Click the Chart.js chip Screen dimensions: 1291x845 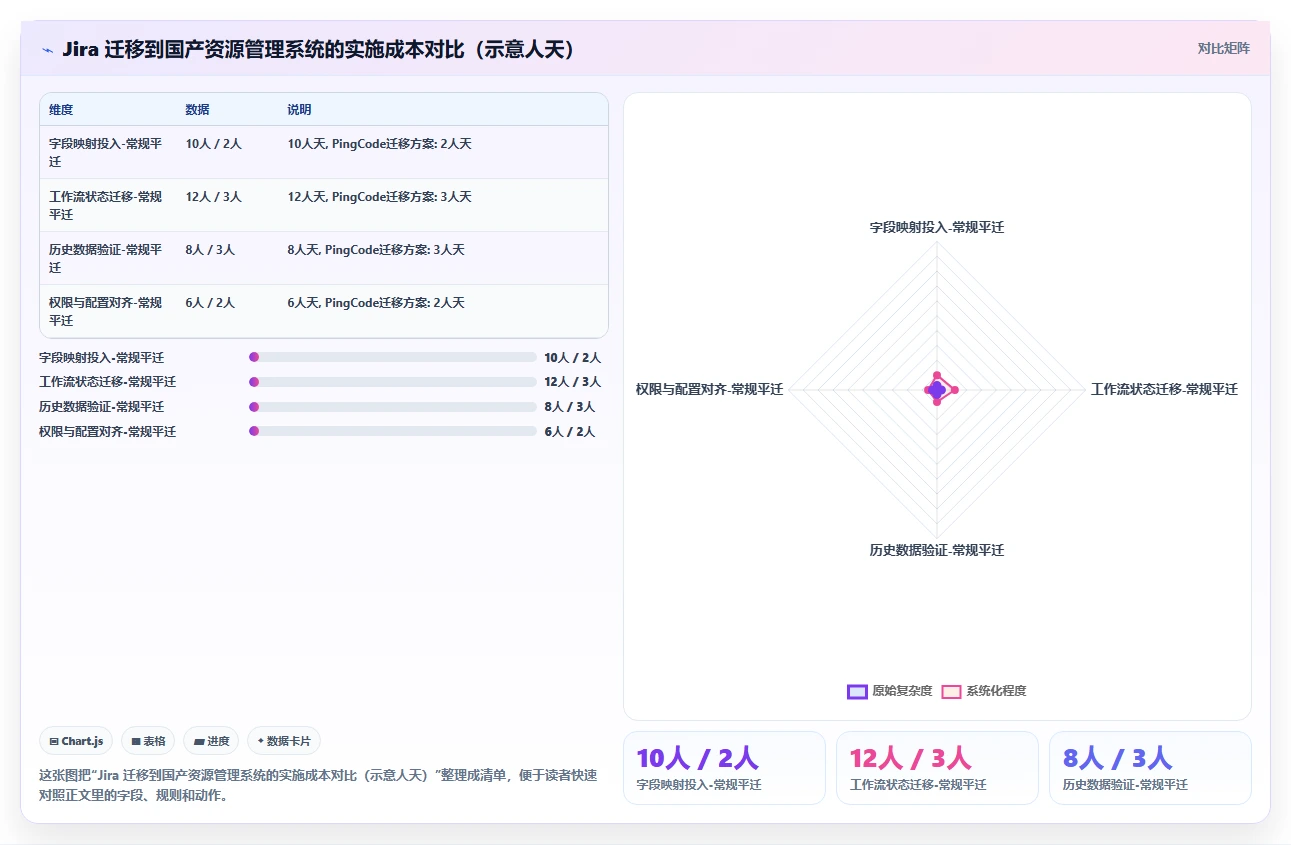point(77,741)
